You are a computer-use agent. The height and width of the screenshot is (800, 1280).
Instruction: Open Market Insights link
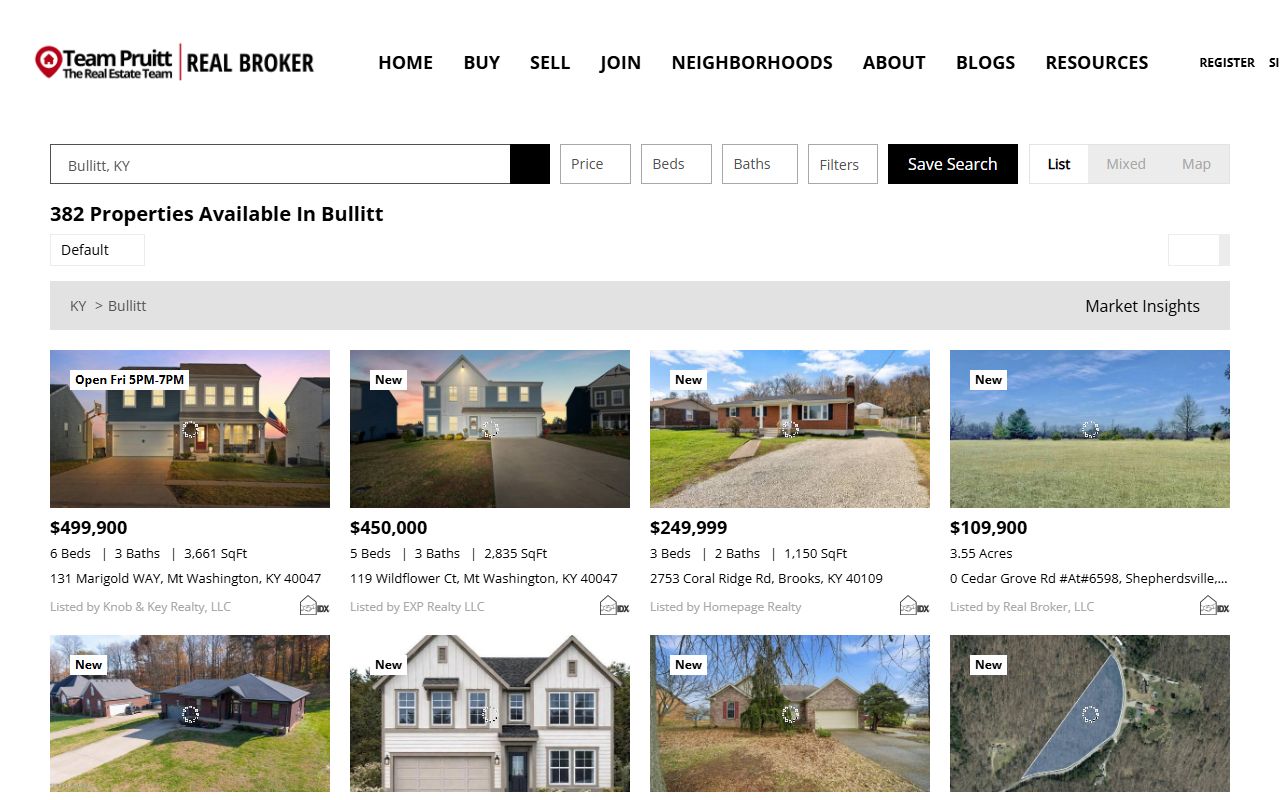pos(1142,306)
